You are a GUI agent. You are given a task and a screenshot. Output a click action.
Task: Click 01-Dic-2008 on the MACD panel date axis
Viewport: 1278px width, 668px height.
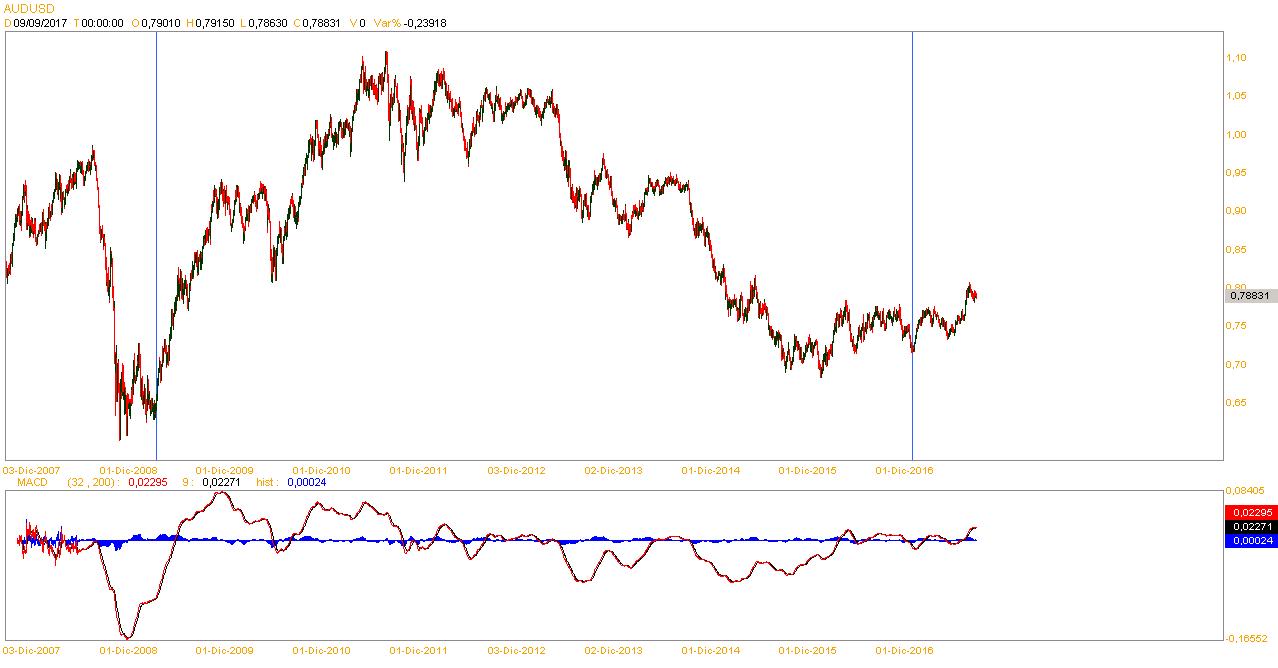coord(129,650)
